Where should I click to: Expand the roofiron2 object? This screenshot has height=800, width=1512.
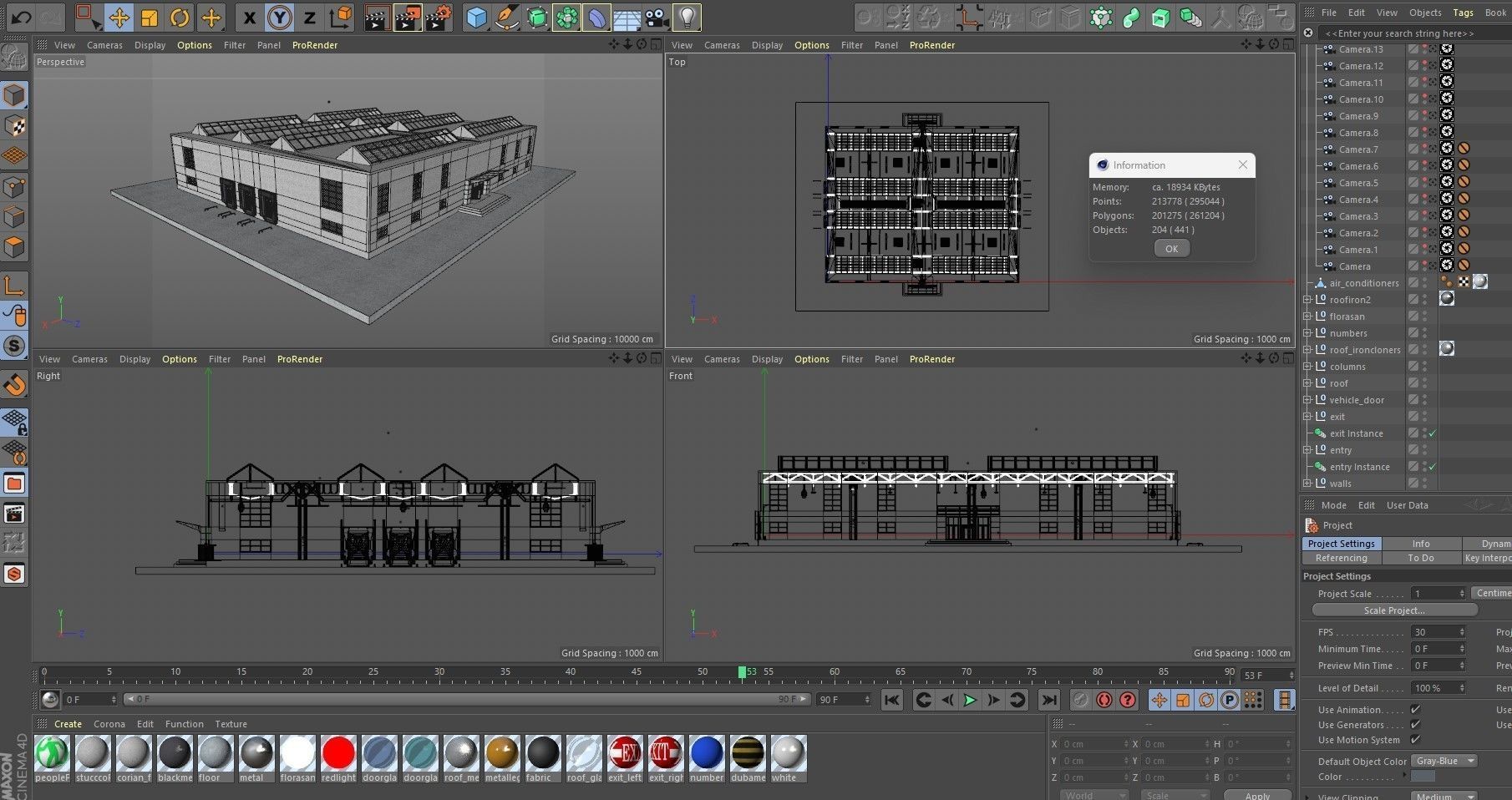[x=1307, y=300]
